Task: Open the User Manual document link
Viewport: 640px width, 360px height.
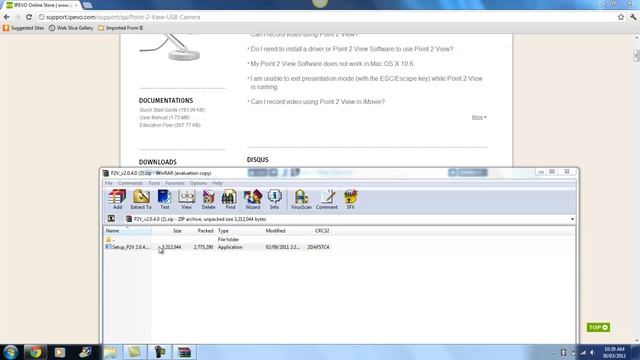Action: (x=165, y=118)
